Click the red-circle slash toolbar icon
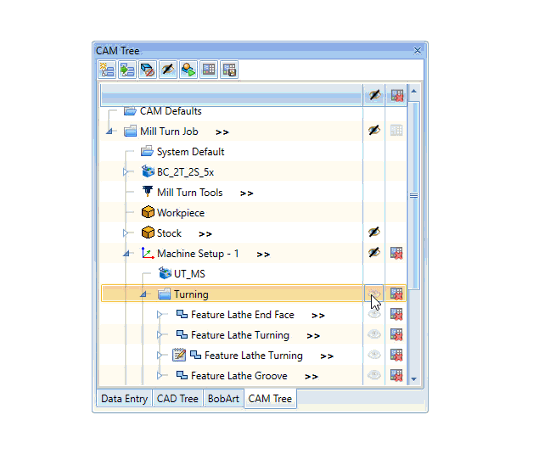Screen dimensions: 550x465 click(x=148, y=69)
